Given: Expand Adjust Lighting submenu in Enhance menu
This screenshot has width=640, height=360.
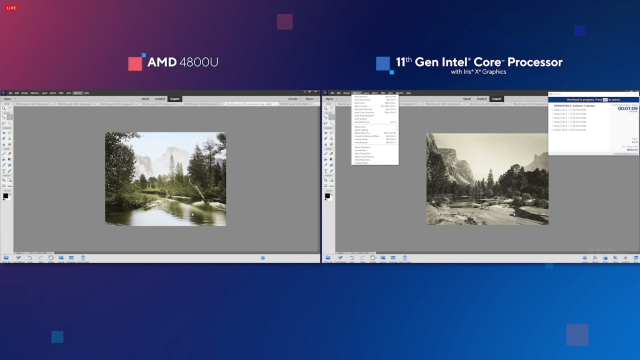Looking at the screenshot, I should [375, 130].
